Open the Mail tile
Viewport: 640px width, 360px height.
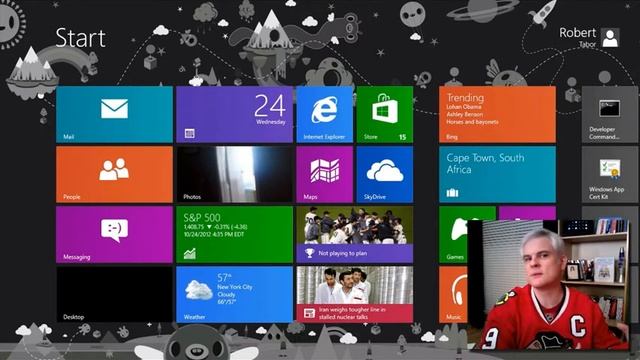114,114
